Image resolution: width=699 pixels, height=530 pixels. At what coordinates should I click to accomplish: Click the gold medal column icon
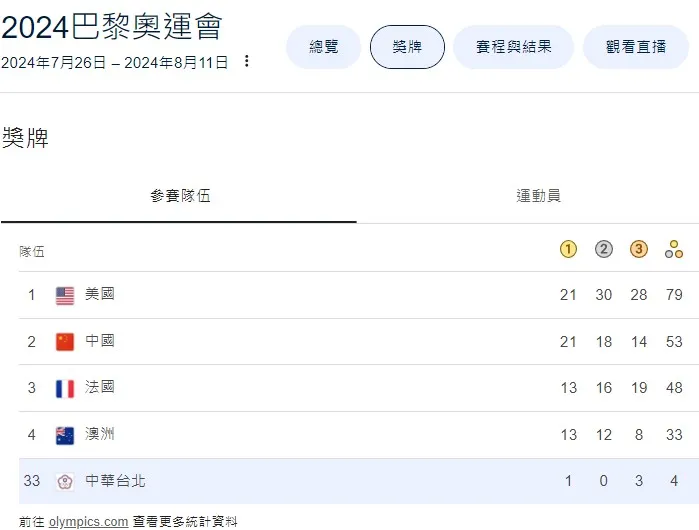pyautogui.click(x=568, y=250)
